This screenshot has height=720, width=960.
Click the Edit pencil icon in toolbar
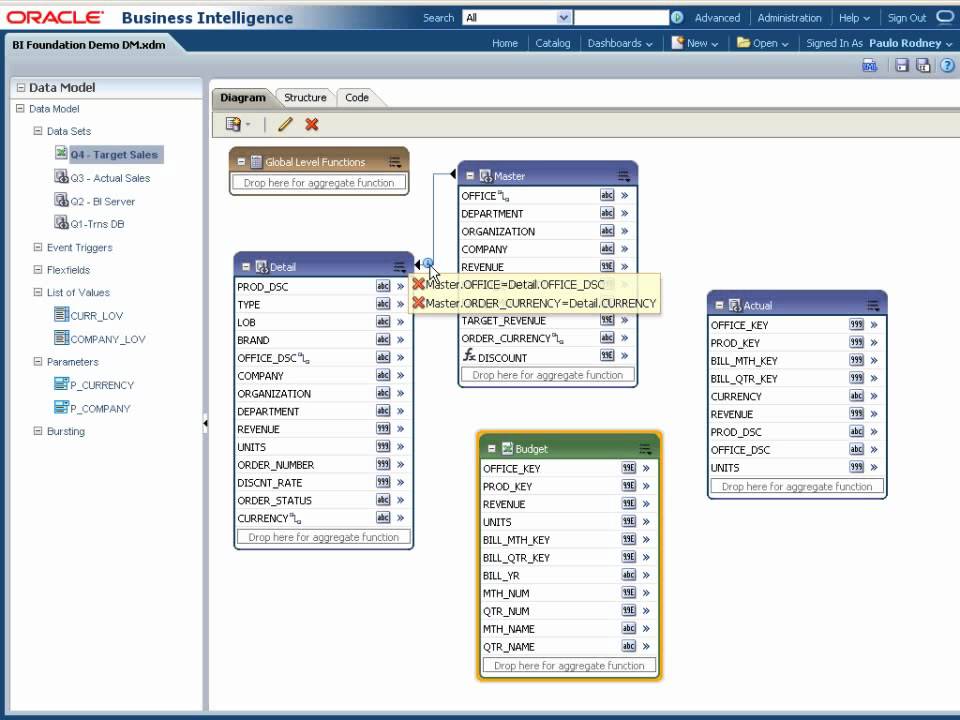(x=285, y=124)
